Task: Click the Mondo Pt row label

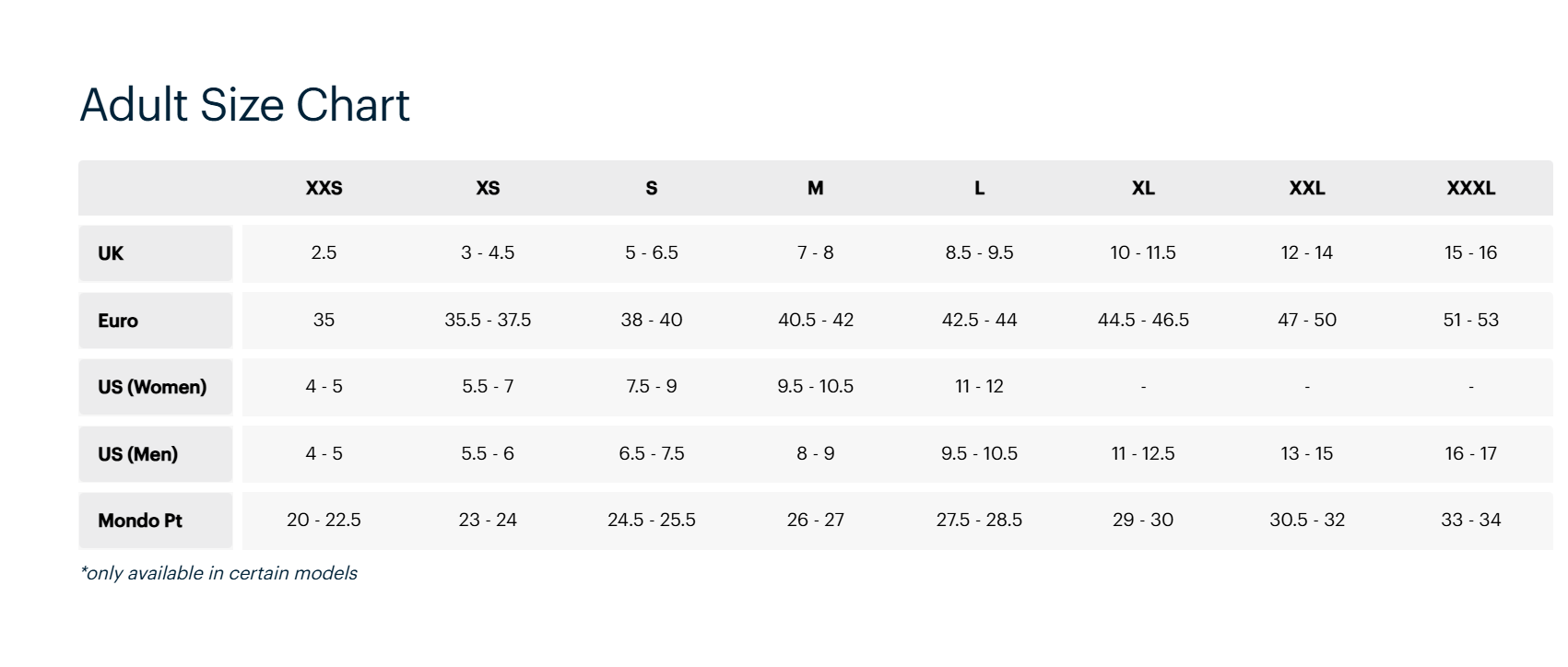Action: tap(140, 521)
